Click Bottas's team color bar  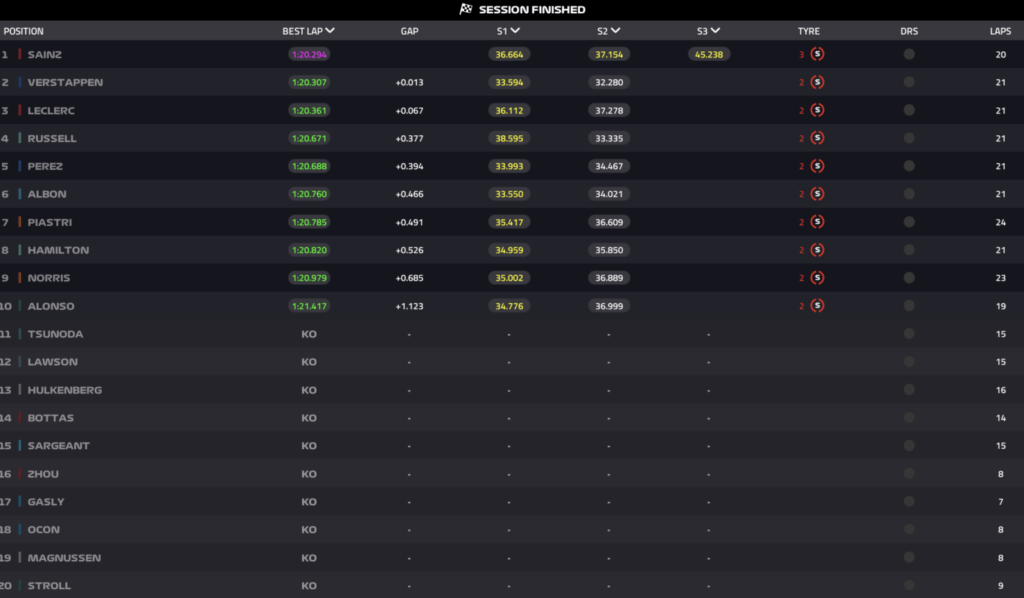click(20, 418)
